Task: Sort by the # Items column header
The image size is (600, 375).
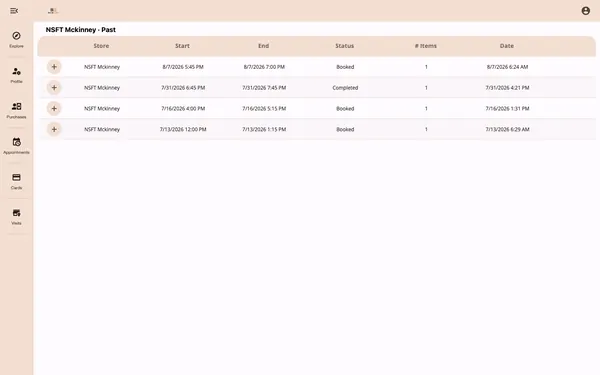Action: [x=426, y=46]
